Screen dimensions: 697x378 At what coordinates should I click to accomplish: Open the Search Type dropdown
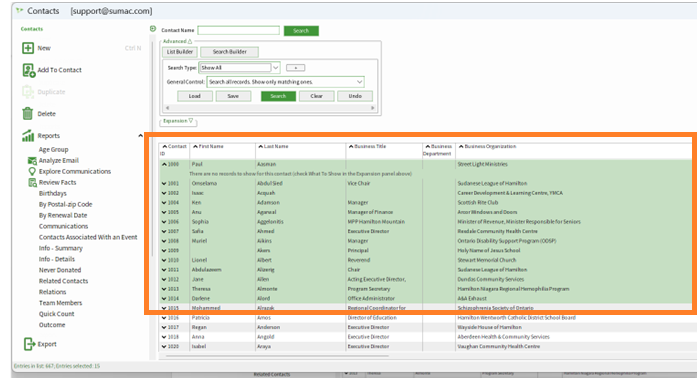(276, 68)
